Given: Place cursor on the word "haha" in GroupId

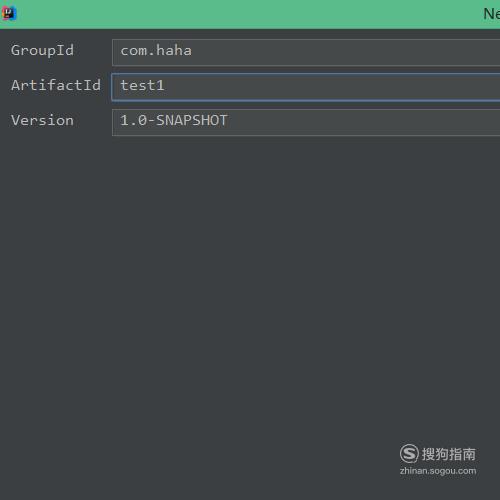Looking at the screenshot, I should click(x=174, y=51).
